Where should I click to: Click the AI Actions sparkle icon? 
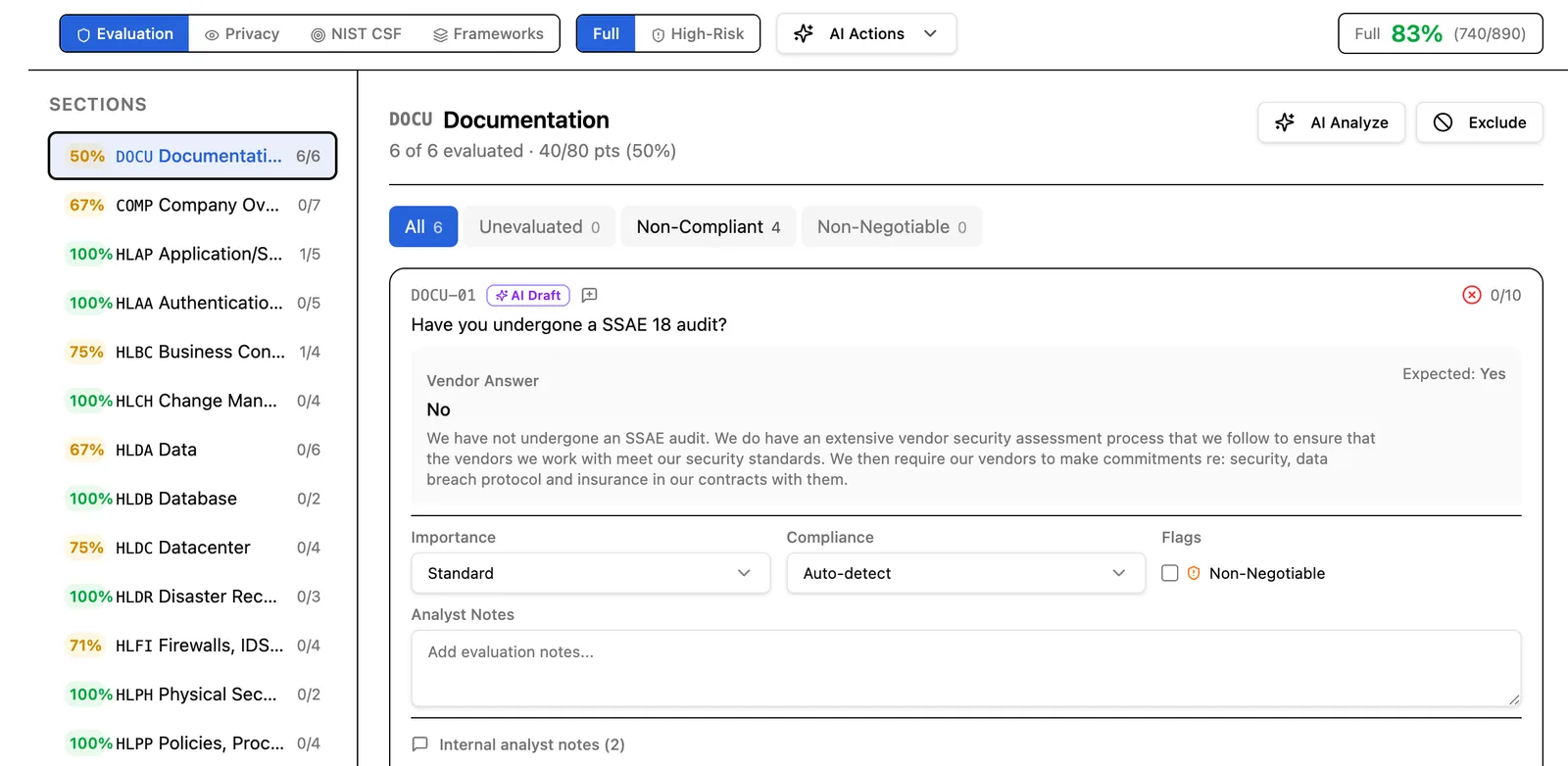tap(804, 33)
